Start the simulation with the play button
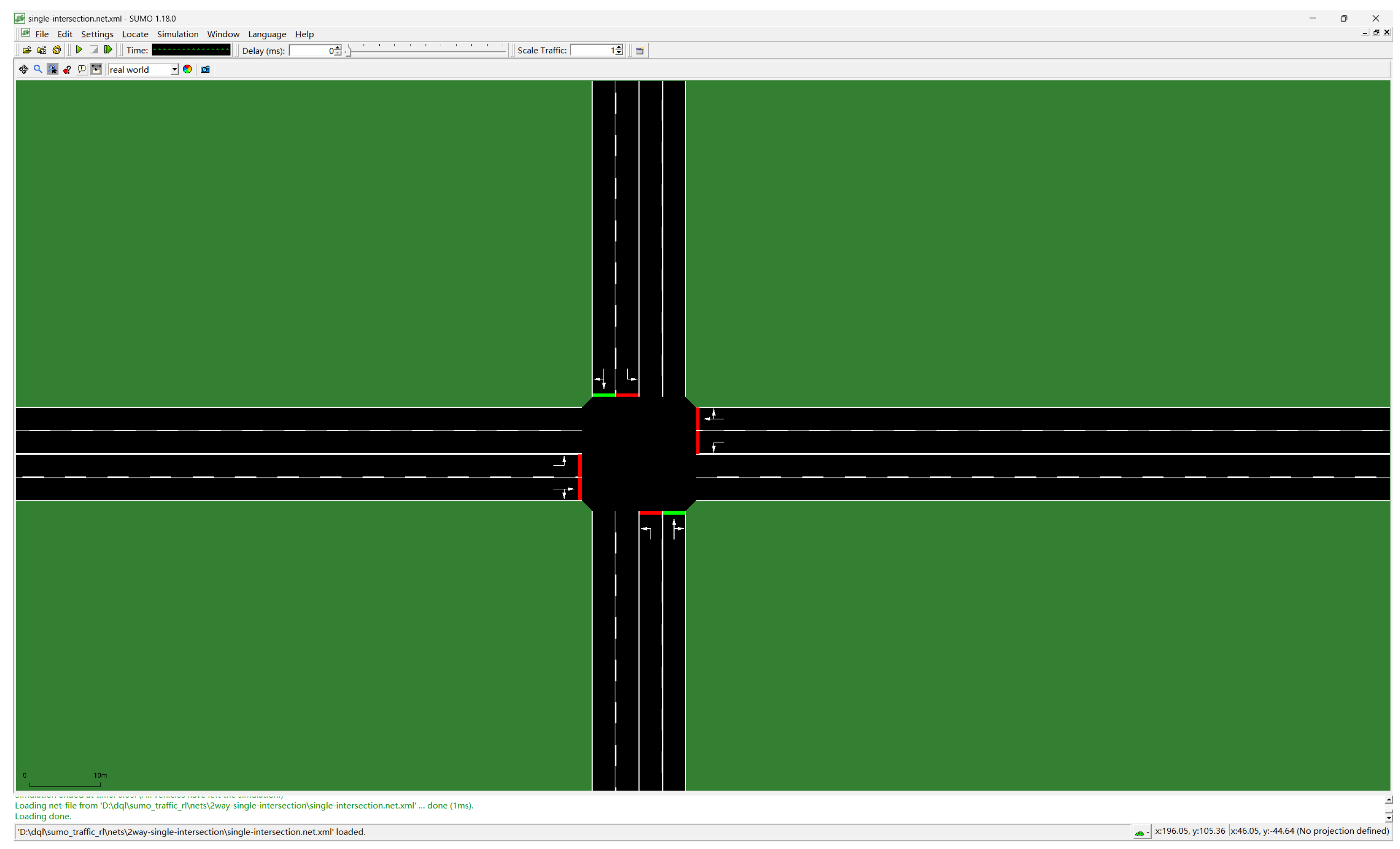The image size is (1400, 849). coord(79,50)
